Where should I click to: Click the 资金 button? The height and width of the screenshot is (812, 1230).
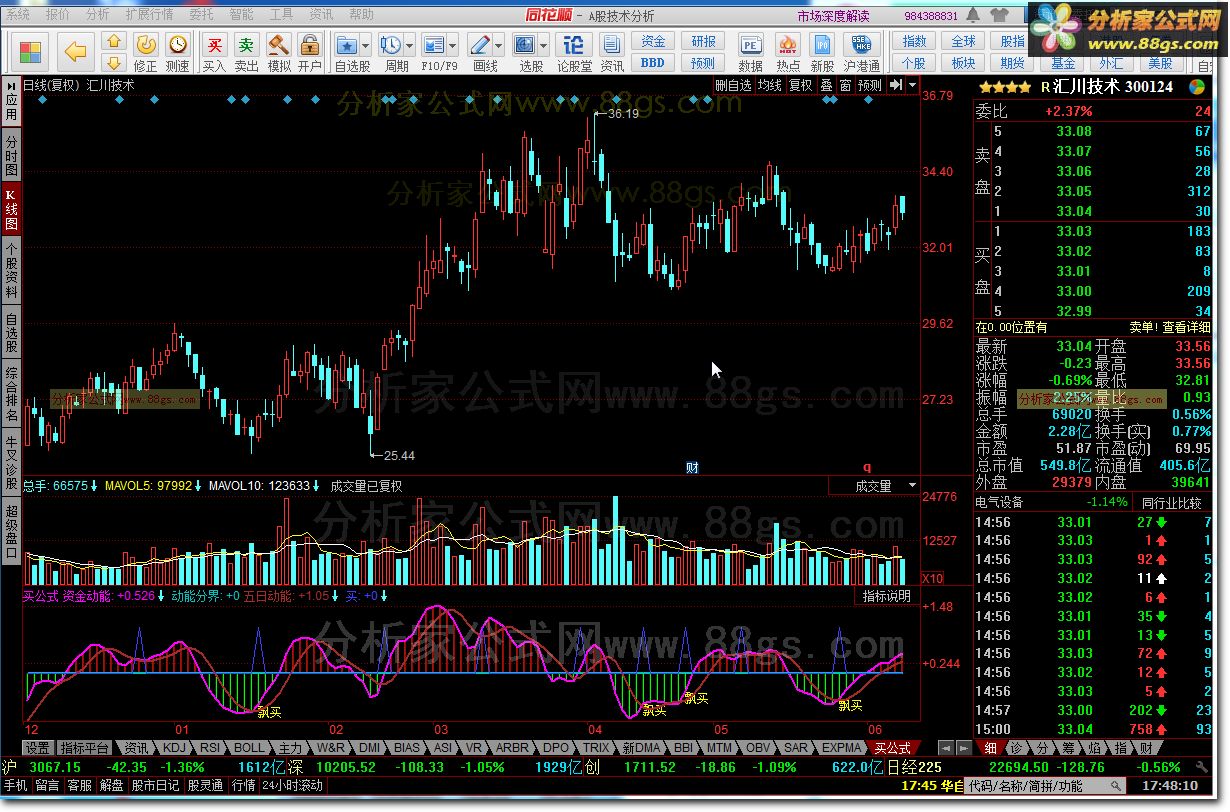click(x=652, y=42)
